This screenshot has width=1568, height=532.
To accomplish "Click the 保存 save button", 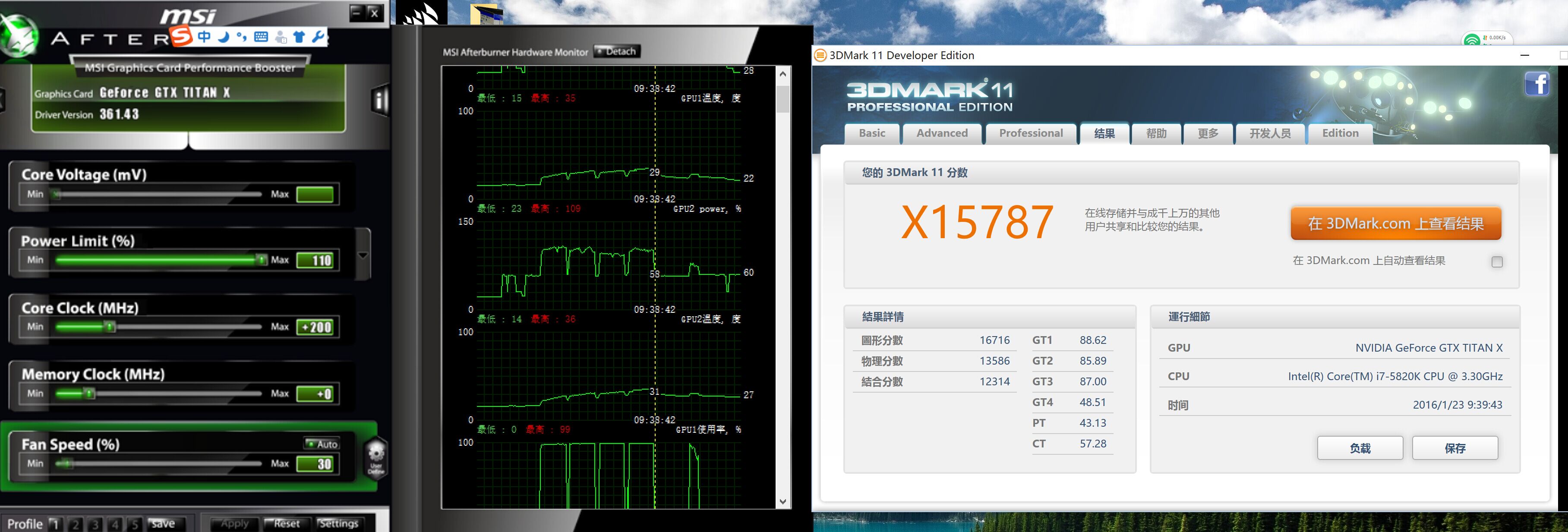I will point(1455,448).
